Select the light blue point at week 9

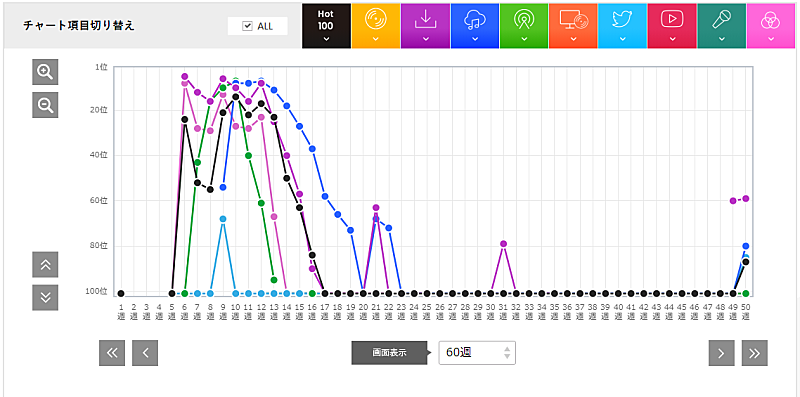223,219
